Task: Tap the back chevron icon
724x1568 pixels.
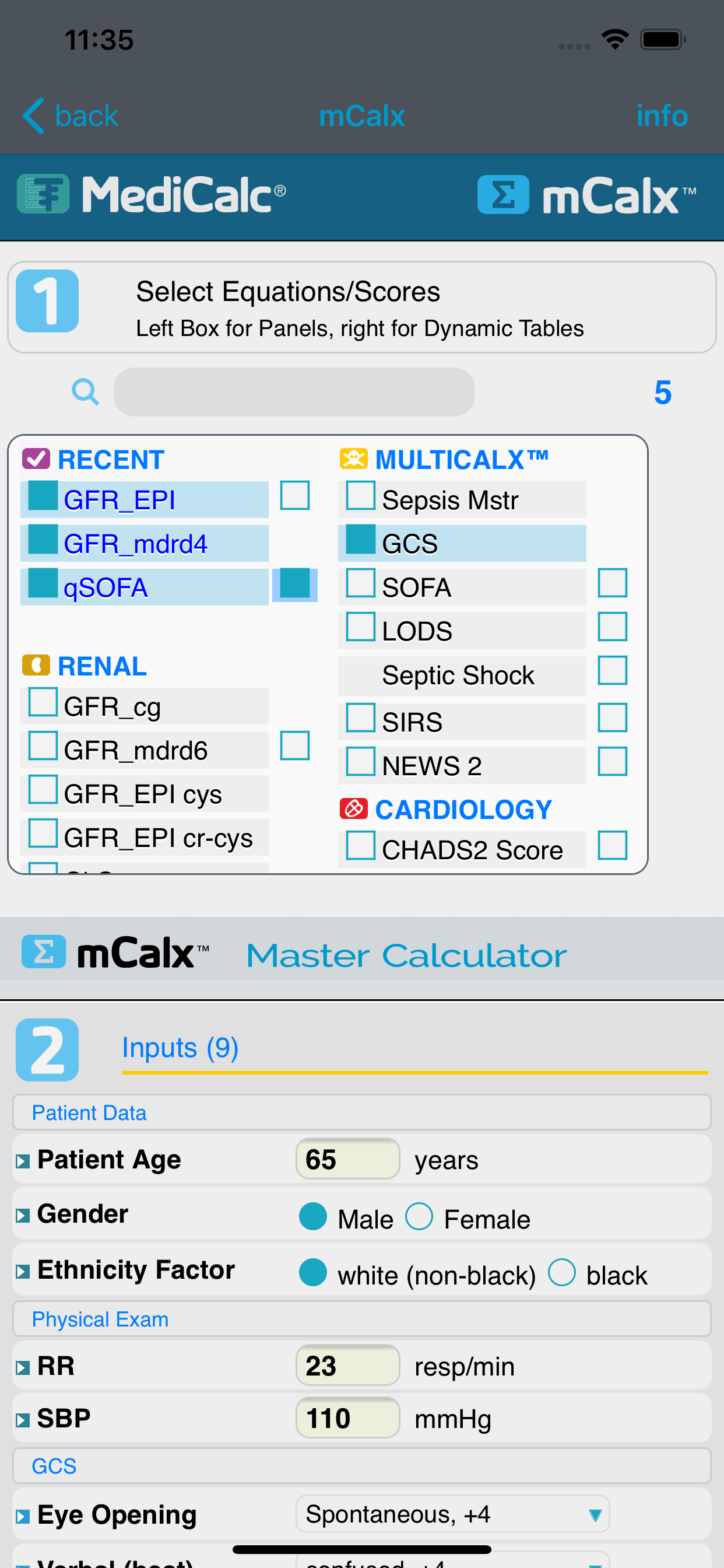Action: click(x=33, y=116)
